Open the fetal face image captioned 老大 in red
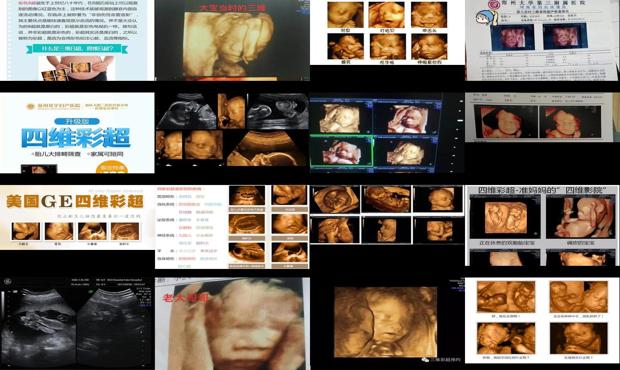 point(232,324)
